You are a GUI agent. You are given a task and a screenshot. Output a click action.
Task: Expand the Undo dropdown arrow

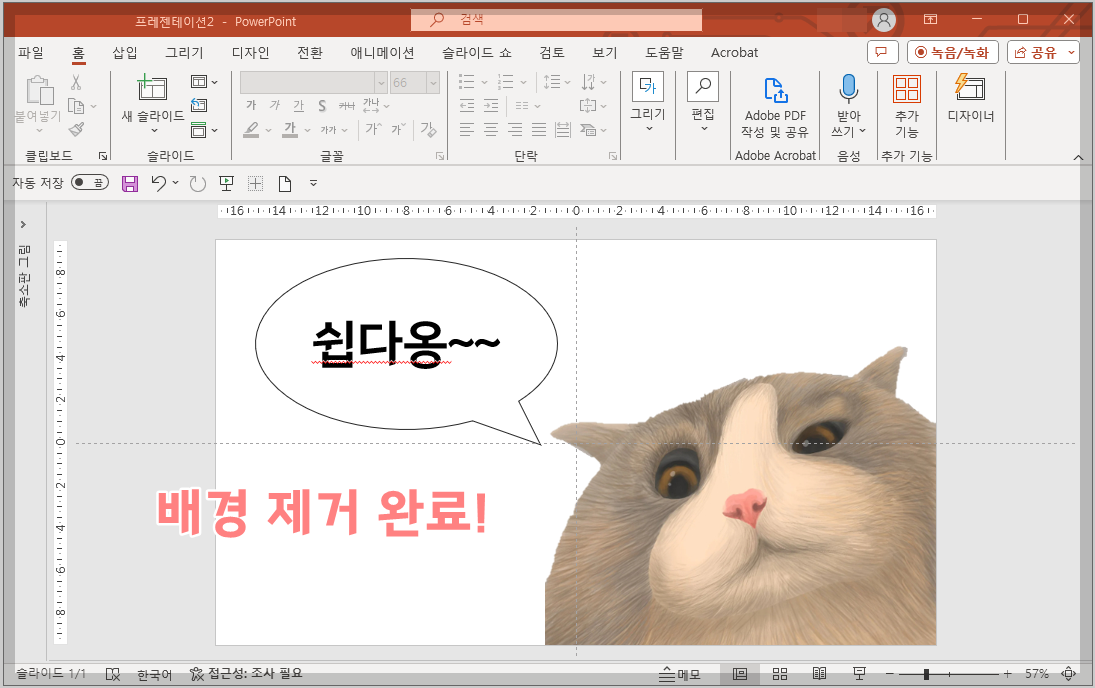click(x=175, y=183)
